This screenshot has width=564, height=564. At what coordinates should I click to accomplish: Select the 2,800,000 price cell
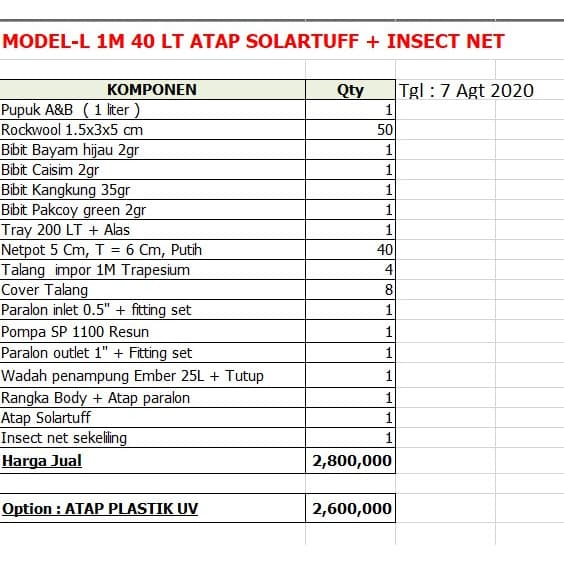coord(350,461)
